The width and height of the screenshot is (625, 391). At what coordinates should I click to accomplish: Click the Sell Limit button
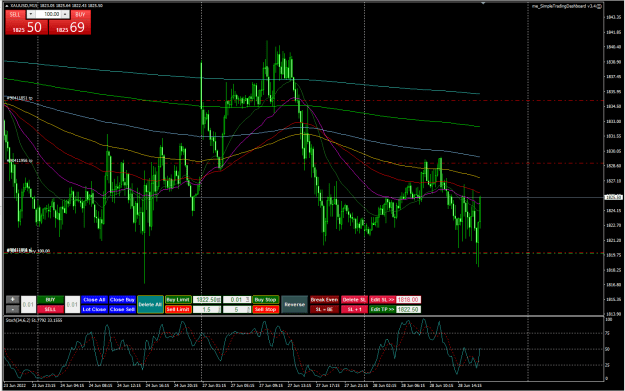(x=178, y=309)
